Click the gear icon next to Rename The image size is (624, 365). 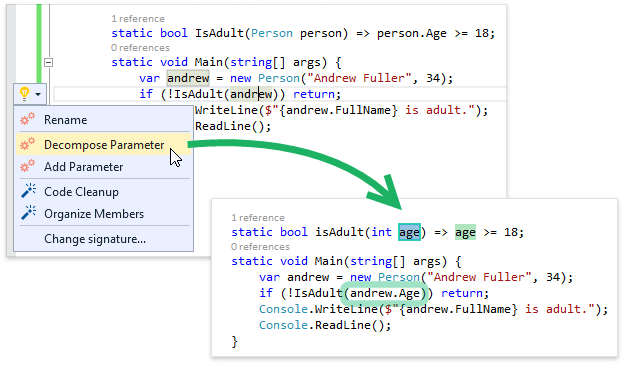(x=27, y=119)
